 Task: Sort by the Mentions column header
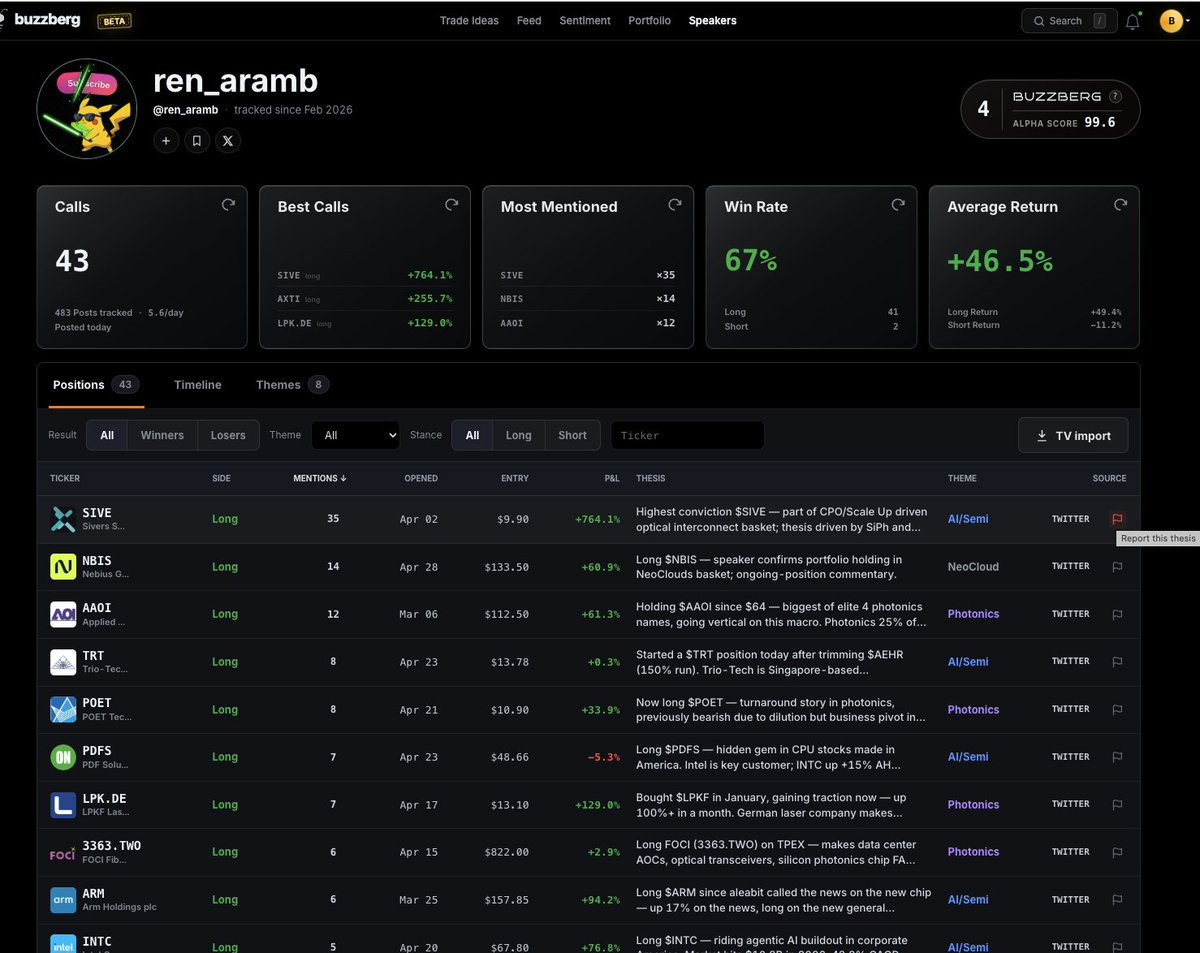pos(320,478)
